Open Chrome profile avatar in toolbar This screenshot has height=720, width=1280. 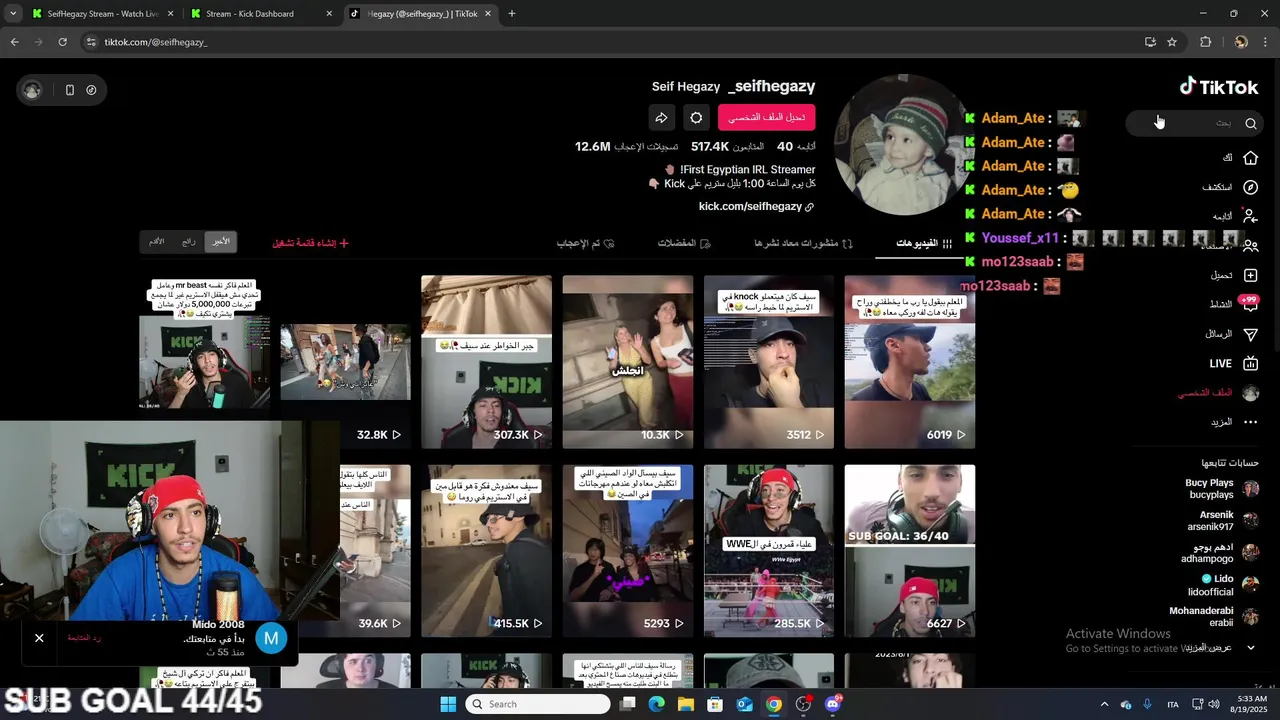pos(1241,42)
